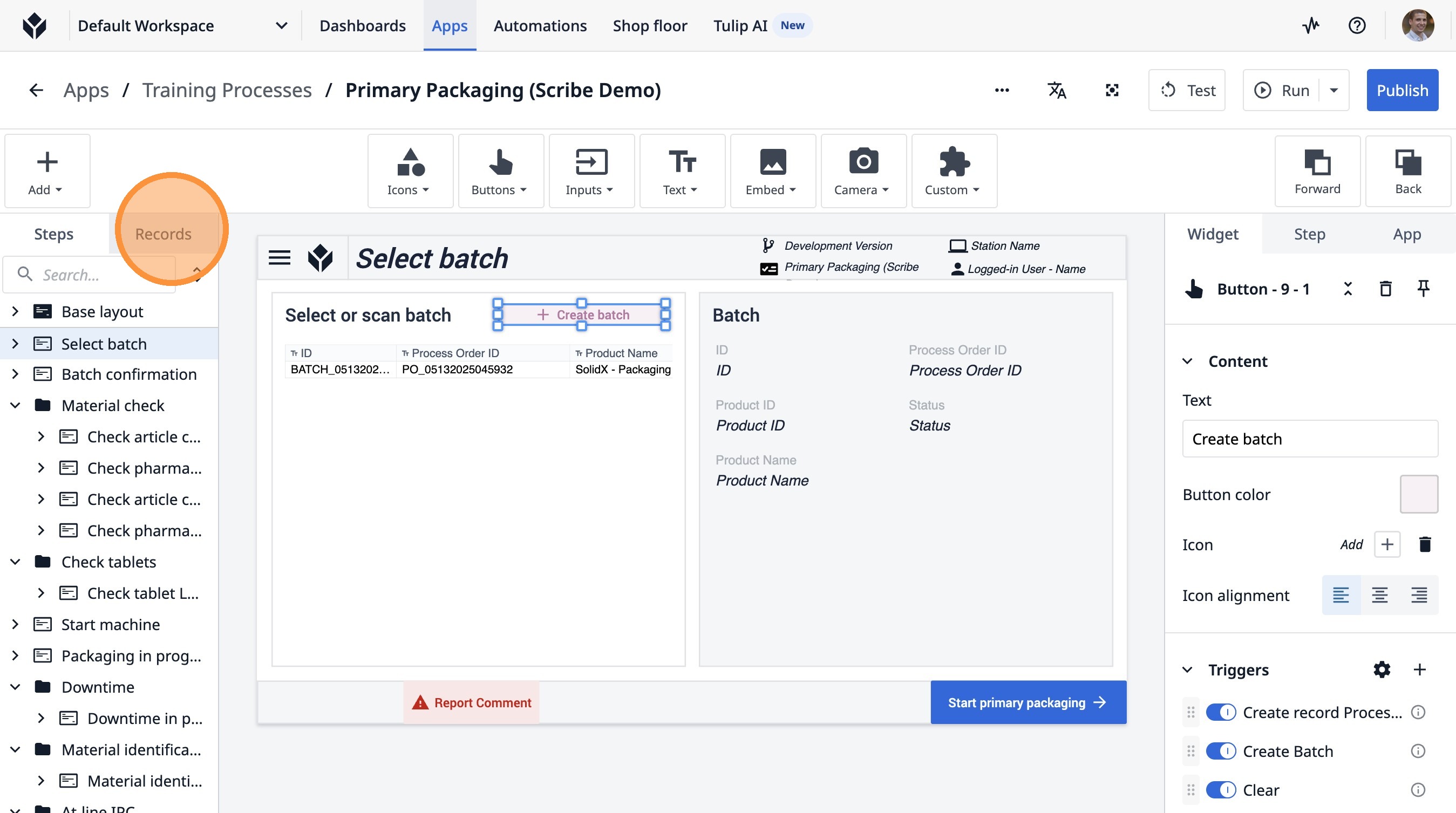Viewport: 1456px width, 813px height.
Task: Disable the Create Batch trigger toggle
Action: [1220, 751]
